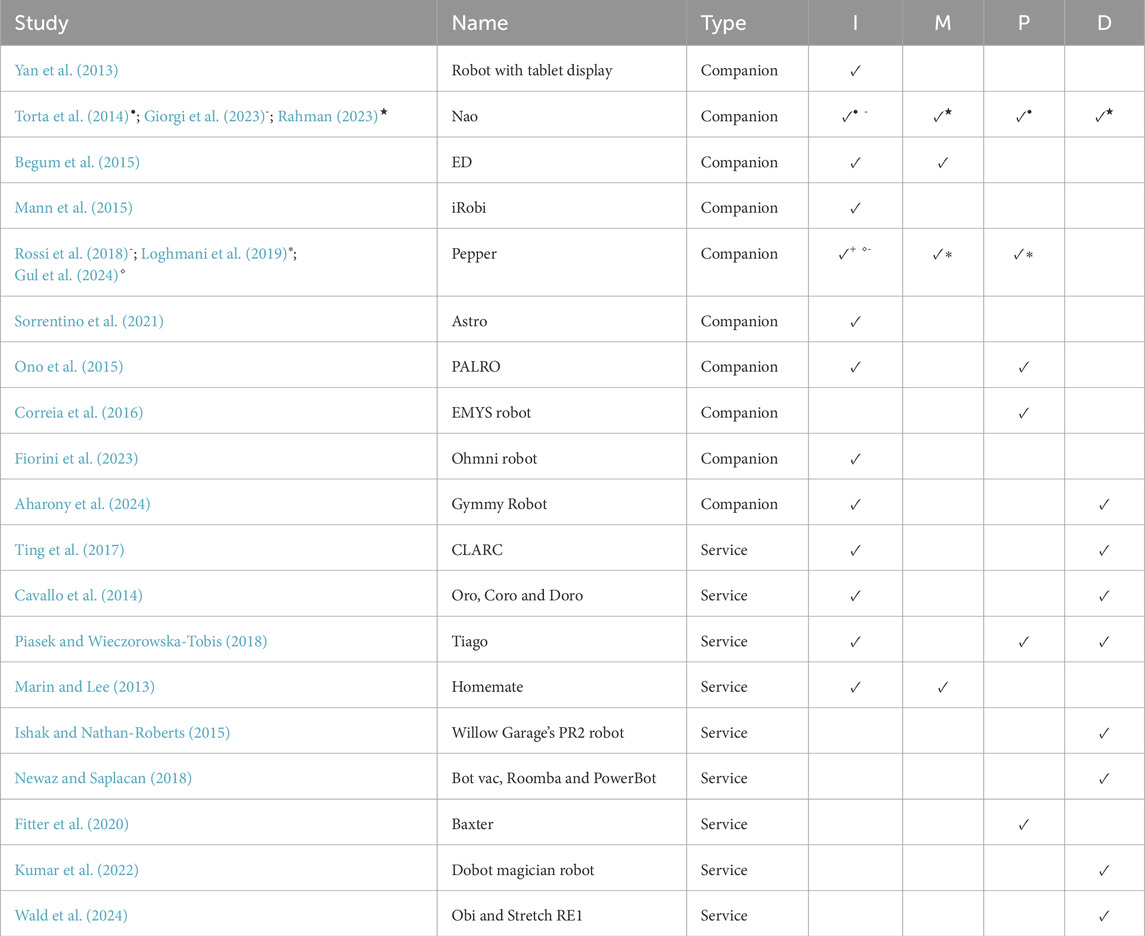Select the Willow Garage's PR2 robot cell
The image size is (1145, 936).
[538, 733]
